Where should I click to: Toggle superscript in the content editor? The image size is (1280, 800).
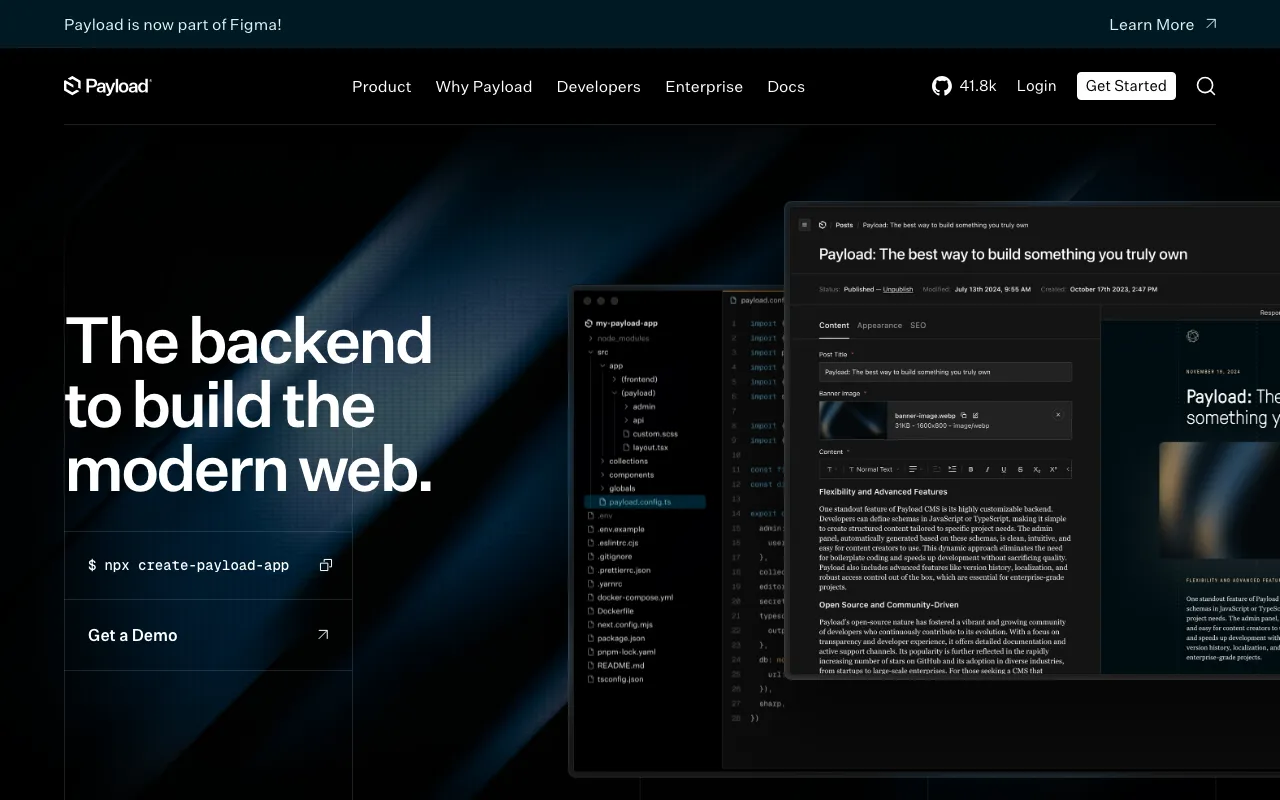(1053, 469)
